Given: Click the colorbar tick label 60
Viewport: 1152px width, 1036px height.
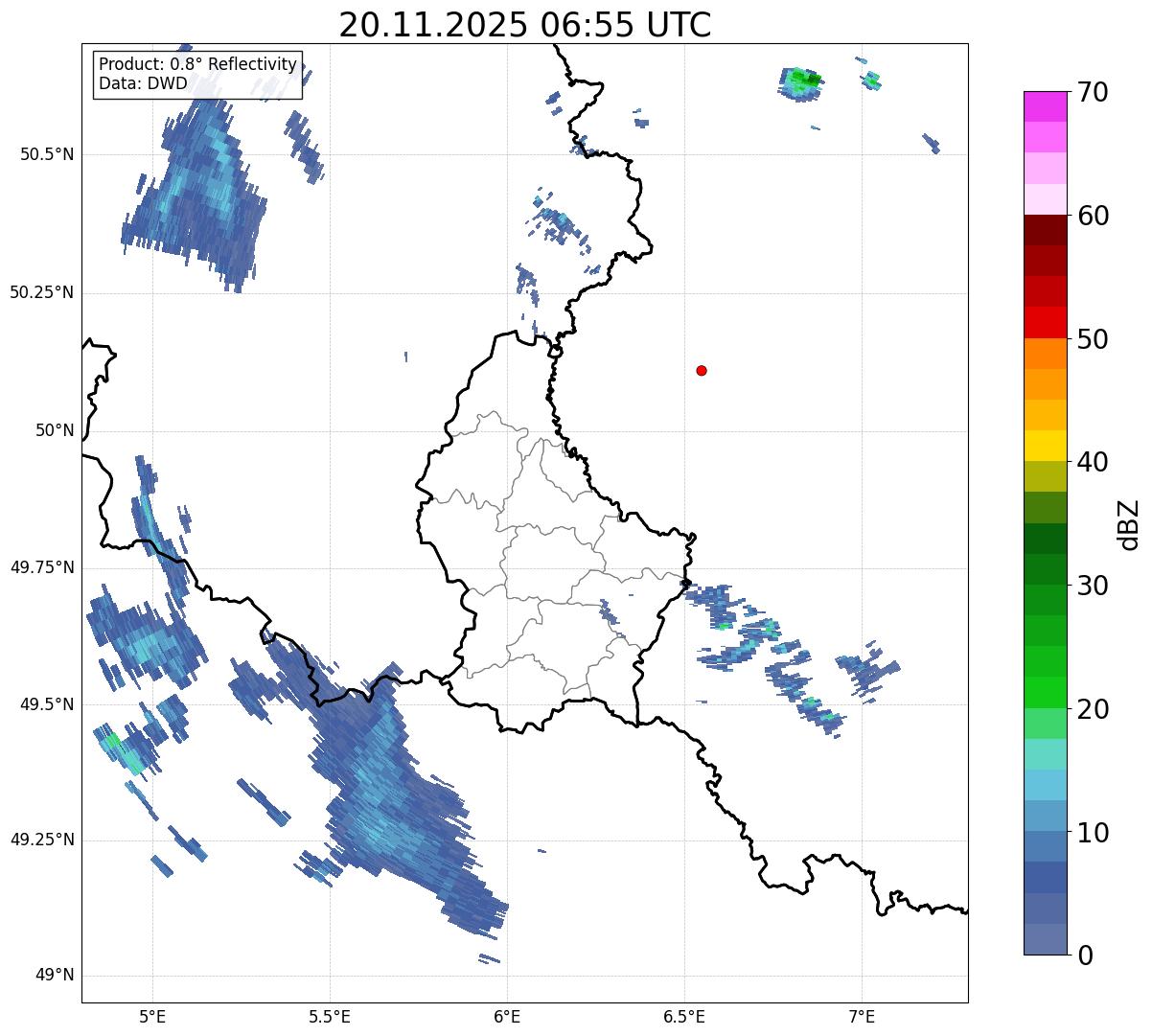Looking at the screenshot, I should [1093, 216].
